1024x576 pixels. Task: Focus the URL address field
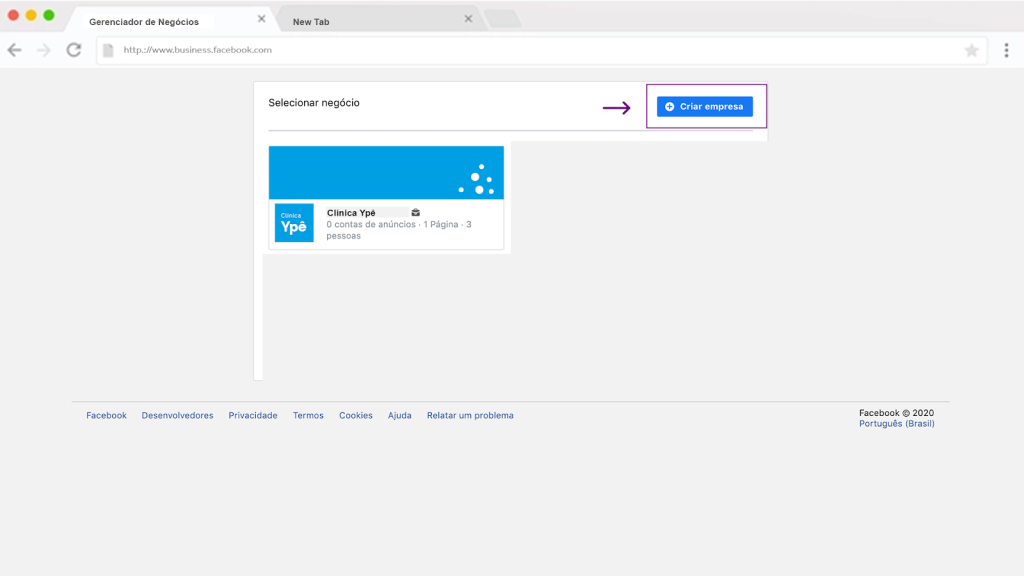(x=530, y=50)
